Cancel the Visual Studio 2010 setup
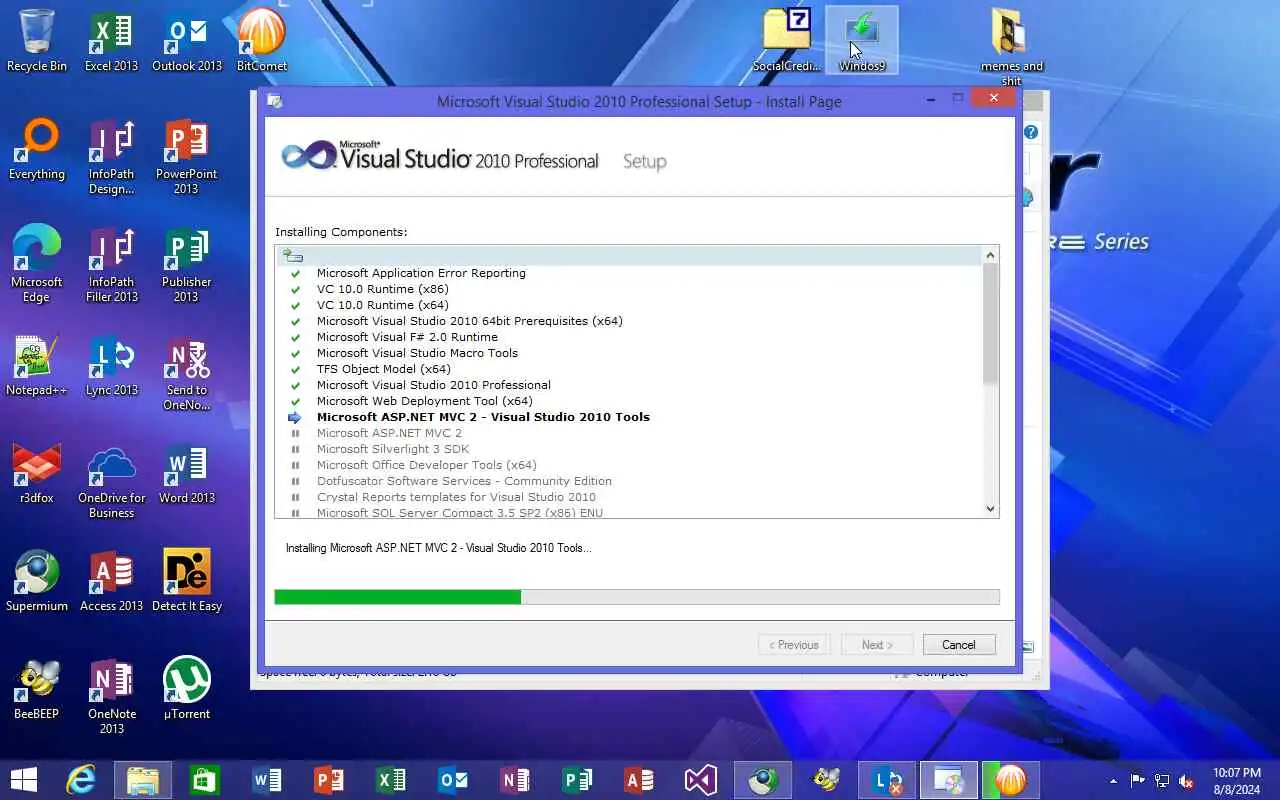1280x800 pixels. [959, 645]
